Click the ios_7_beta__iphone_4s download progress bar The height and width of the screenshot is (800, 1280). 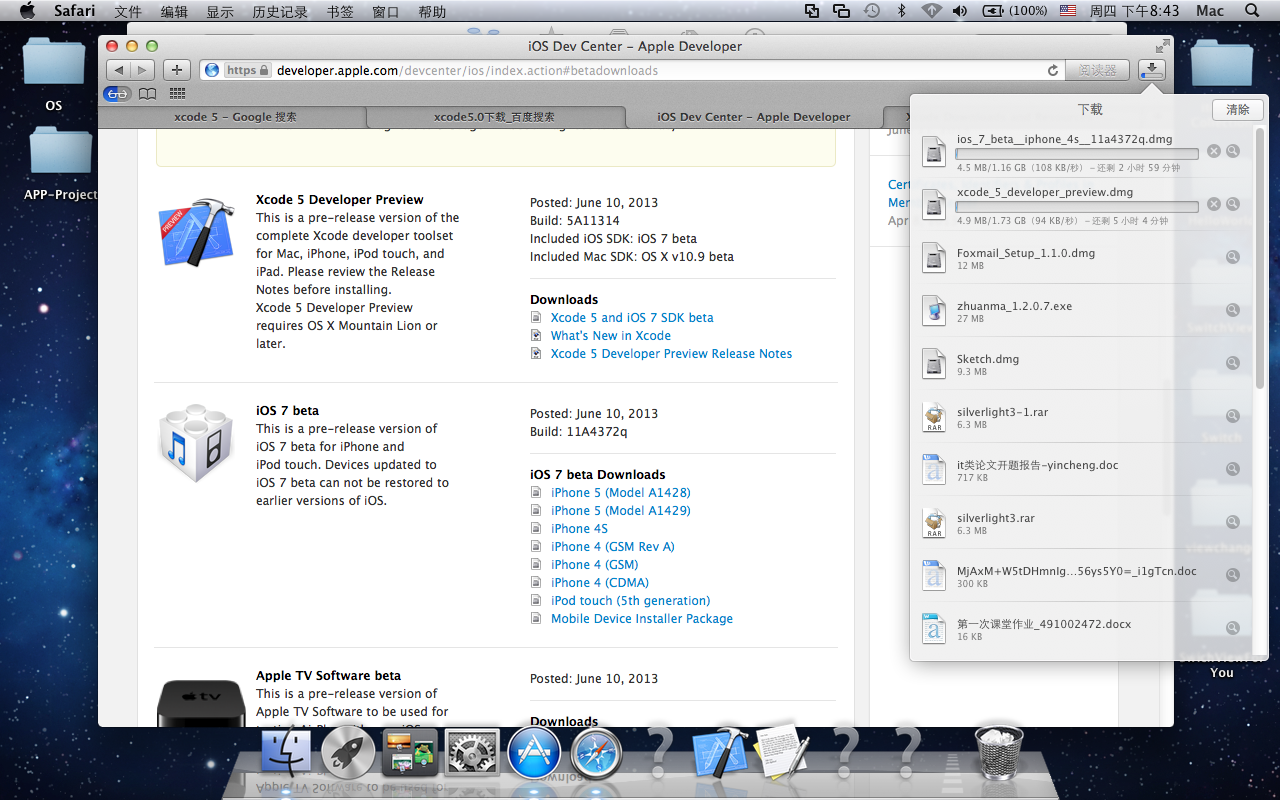click(1077, 154)
